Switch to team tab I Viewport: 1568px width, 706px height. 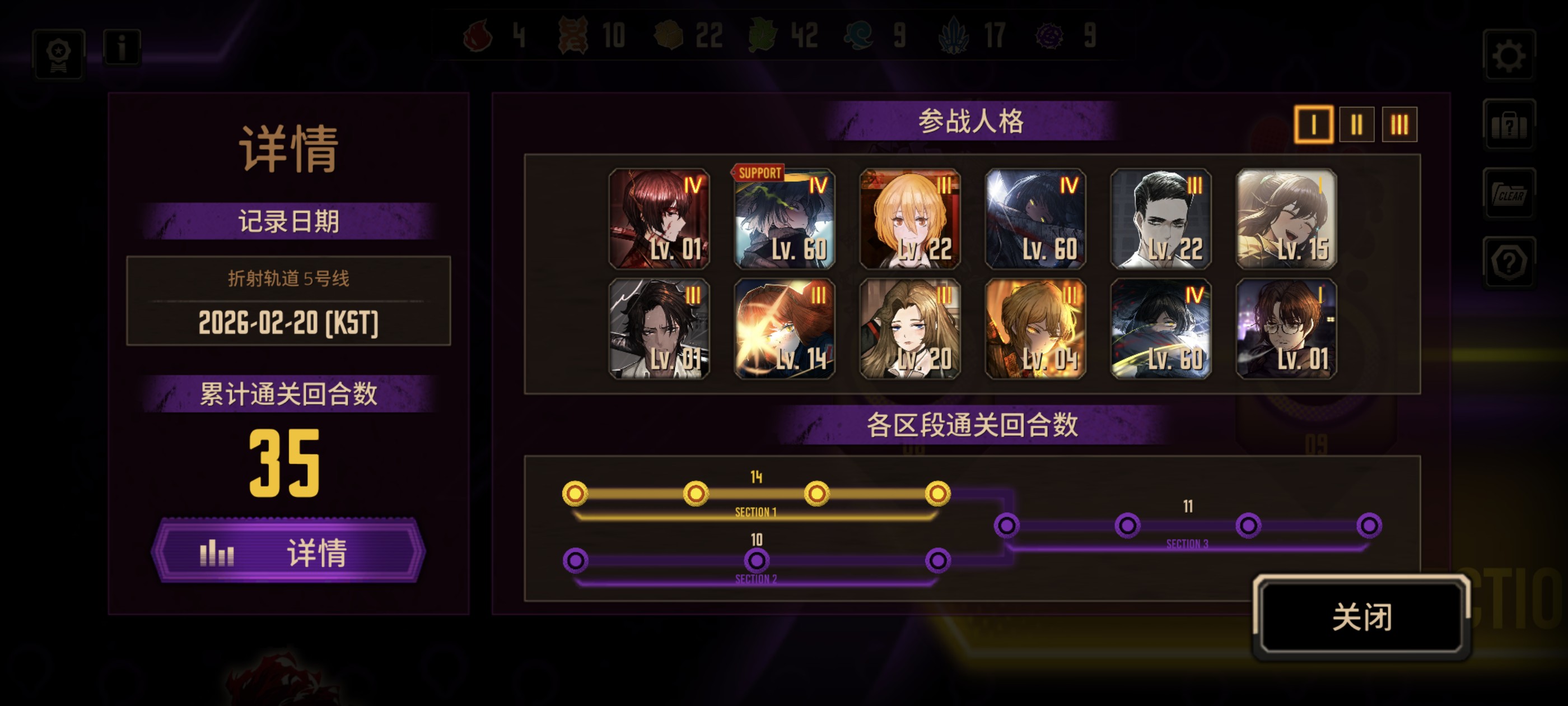pos(1314,125)
